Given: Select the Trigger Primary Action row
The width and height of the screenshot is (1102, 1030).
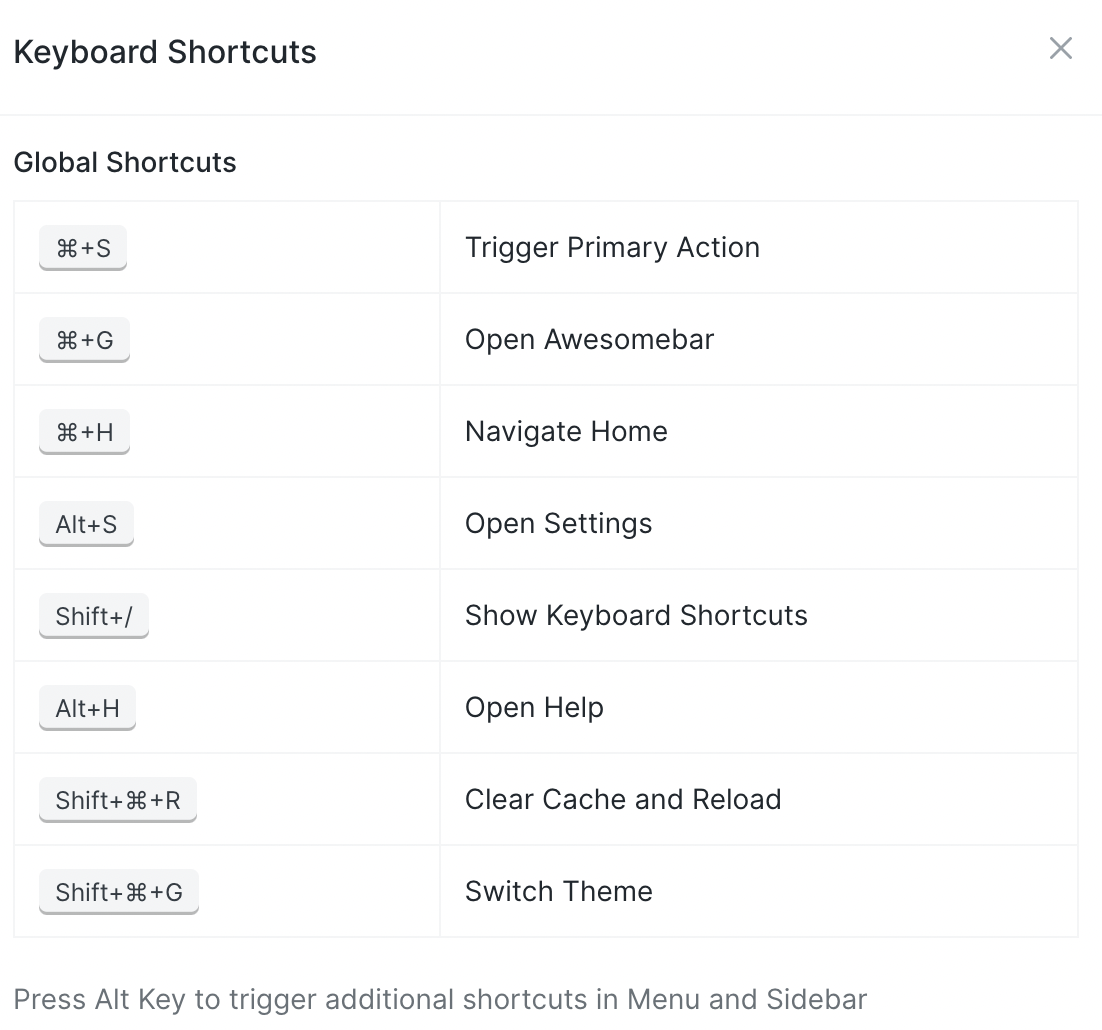Looking at the screenshot, I should [x=612, y=247].
